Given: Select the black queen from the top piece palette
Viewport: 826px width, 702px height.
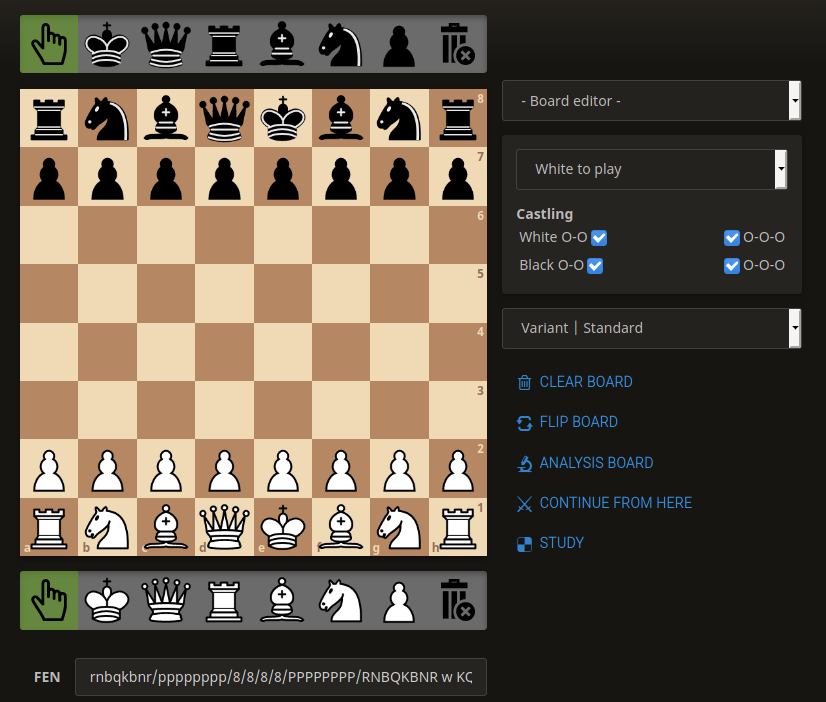Looking at the screenshot, I should pyautogui.click(x=165, y=43).
